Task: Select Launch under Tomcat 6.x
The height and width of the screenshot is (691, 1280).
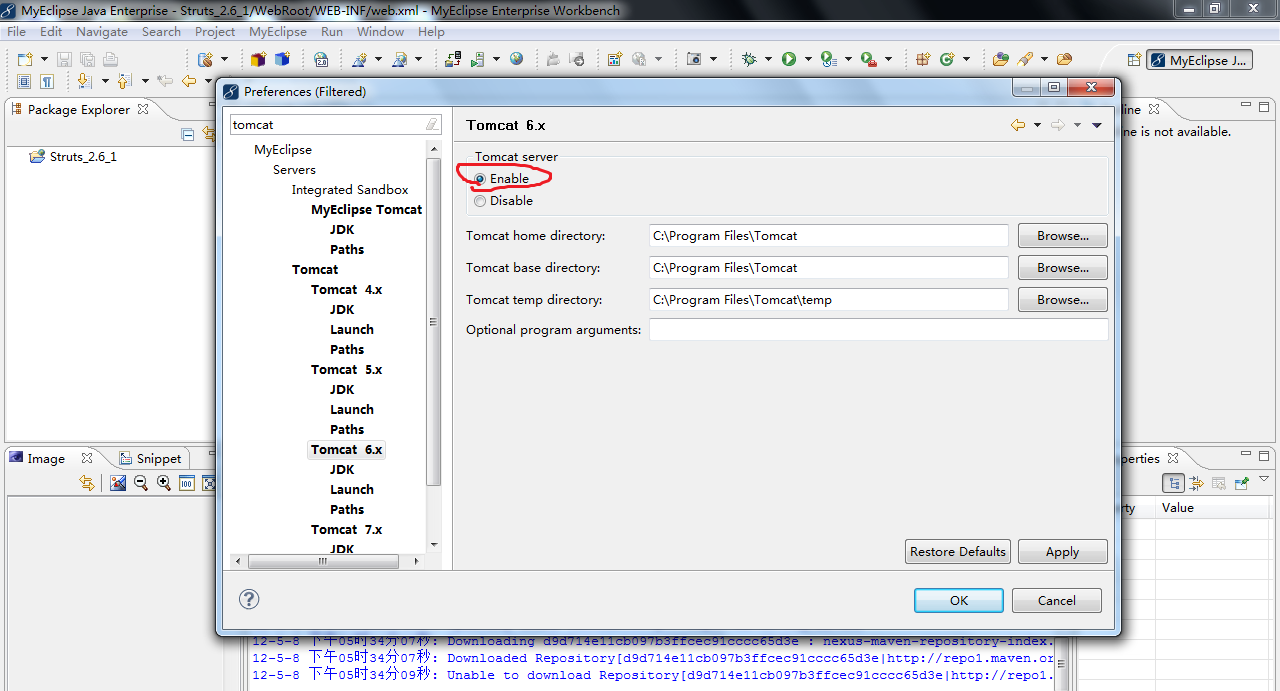Action: [x=352, y=489]
